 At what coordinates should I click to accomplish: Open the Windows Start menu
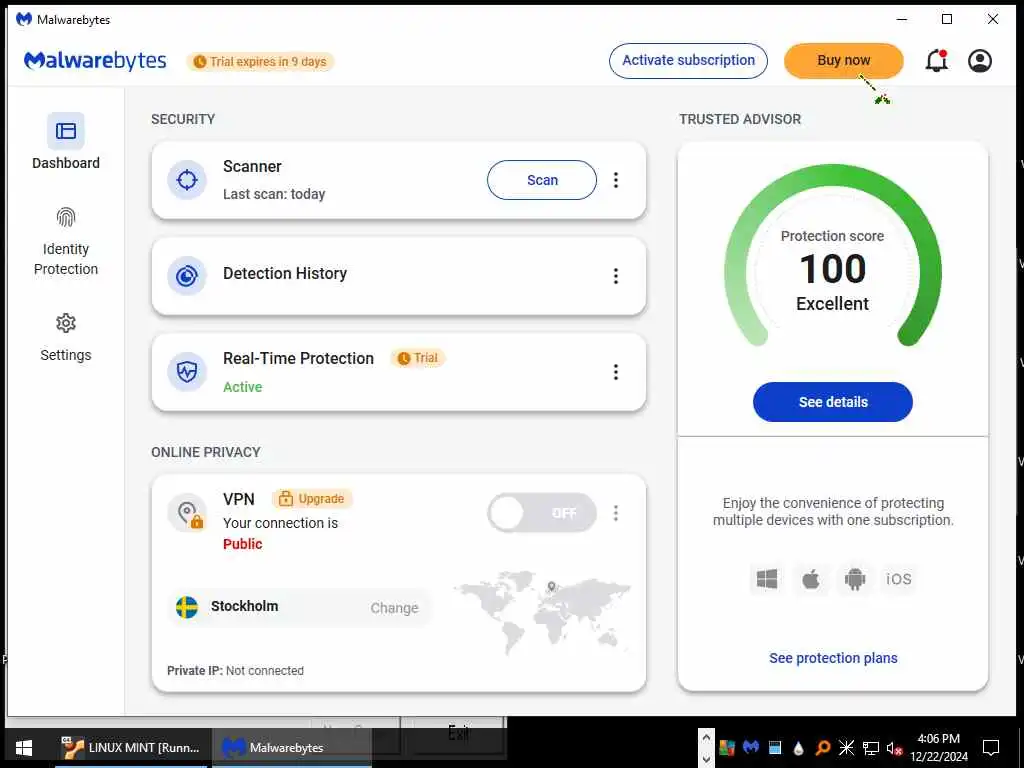pyautogui.click(x=24, y=747)
